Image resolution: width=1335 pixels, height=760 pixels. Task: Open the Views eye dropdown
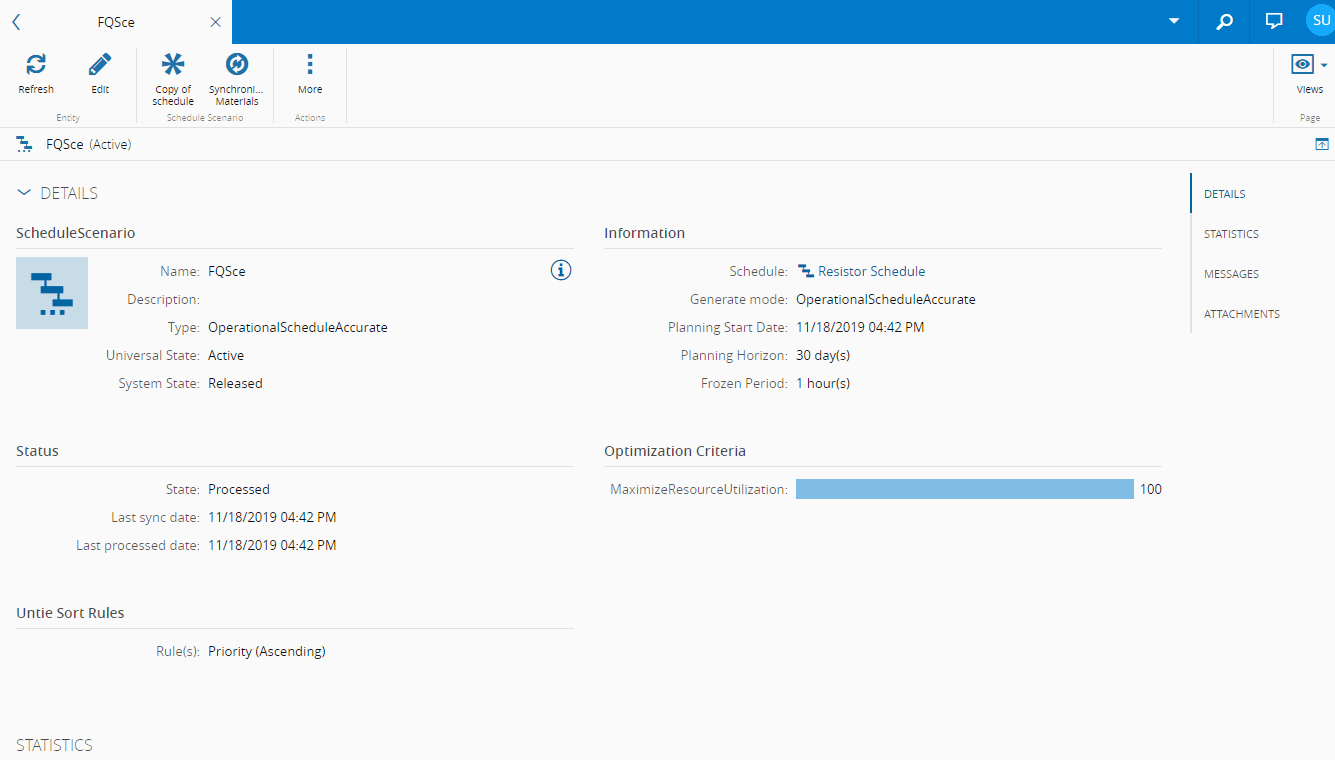(1308, 66)
